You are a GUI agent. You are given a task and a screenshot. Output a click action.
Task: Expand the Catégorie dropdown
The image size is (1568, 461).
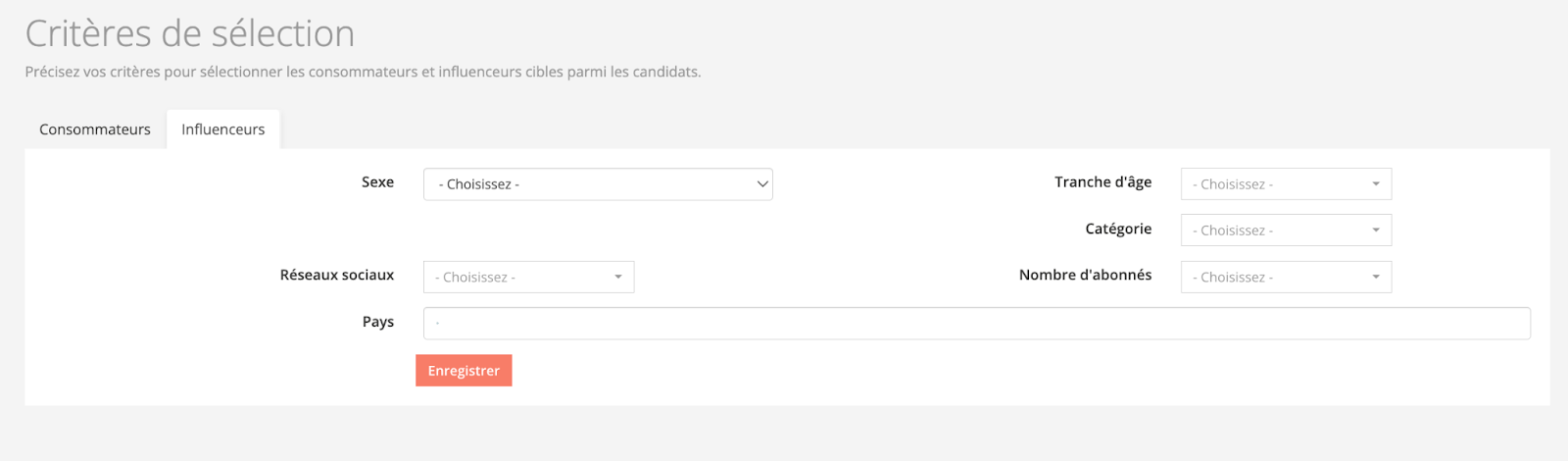pyautogui.click(x=1274, y=230)
